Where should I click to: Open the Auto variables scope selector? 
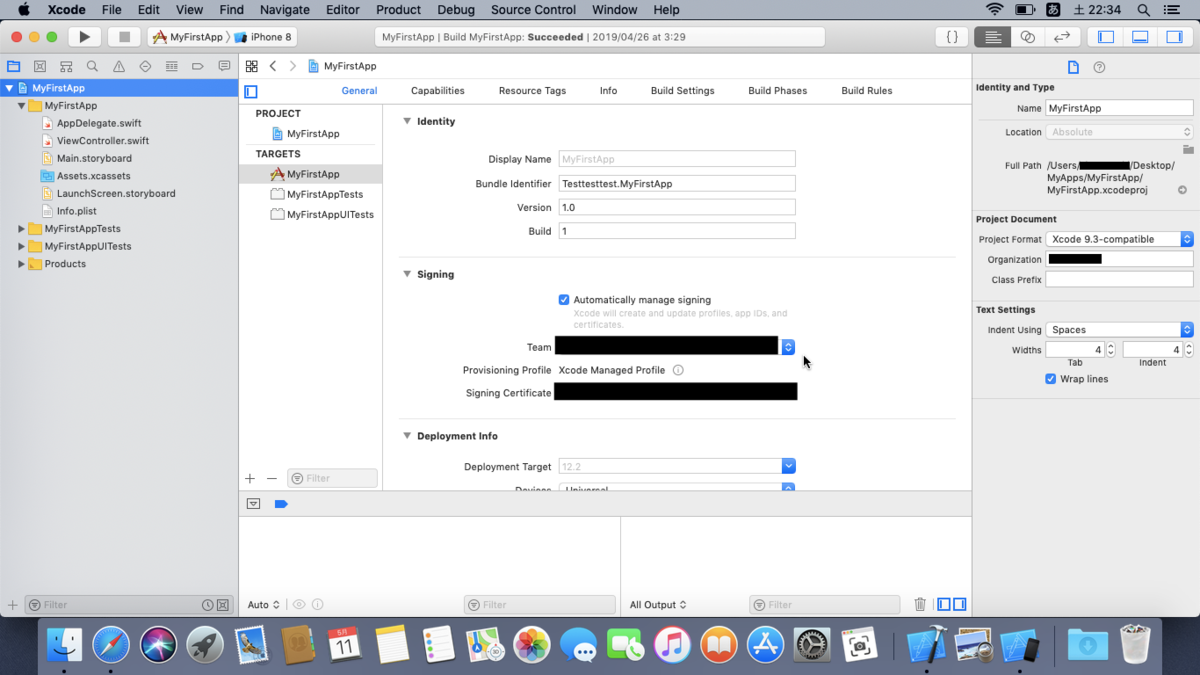(x=263, y=605)
